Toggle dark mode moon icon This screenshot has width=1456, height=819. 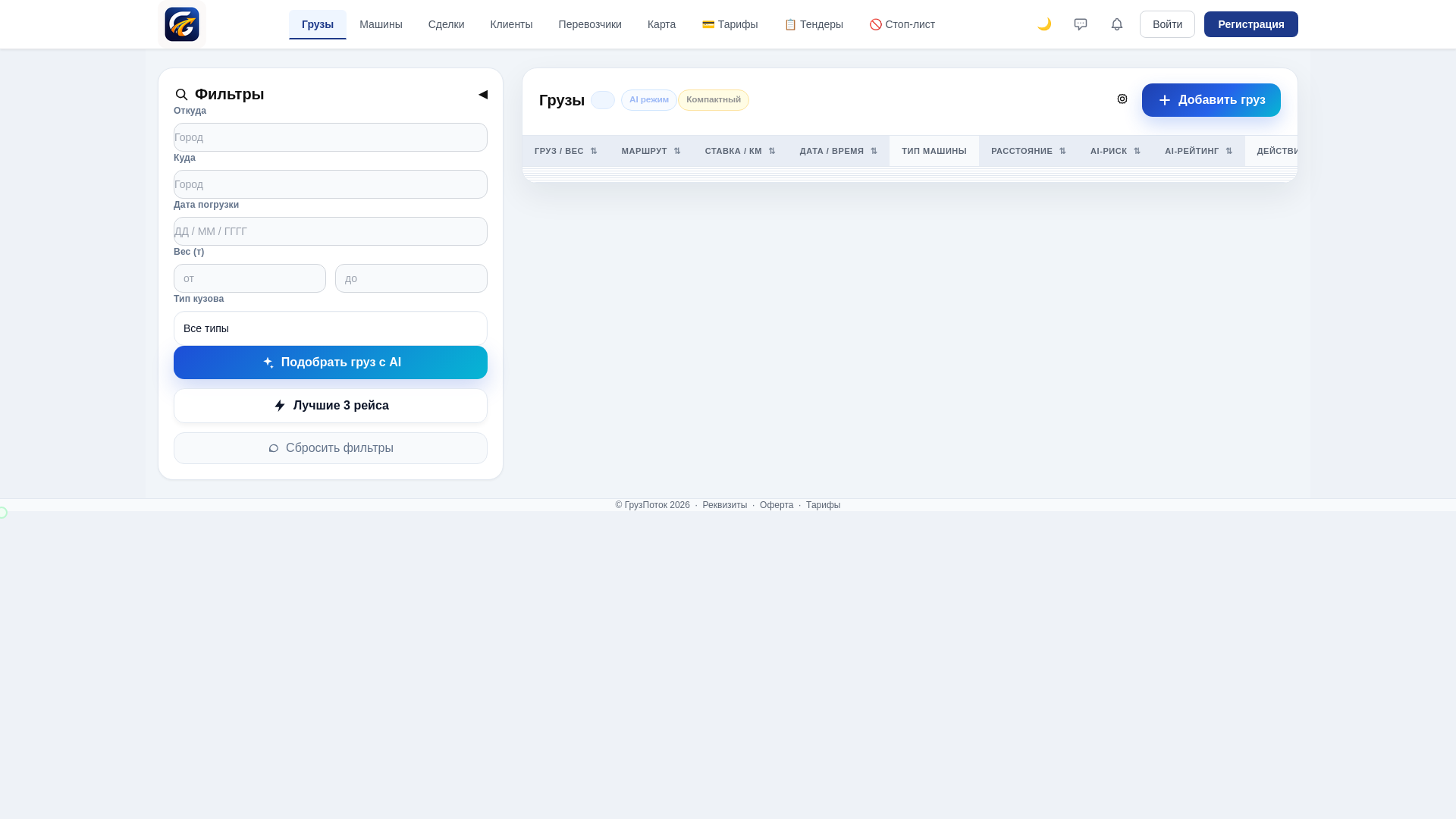click(x=1044, y=24)
